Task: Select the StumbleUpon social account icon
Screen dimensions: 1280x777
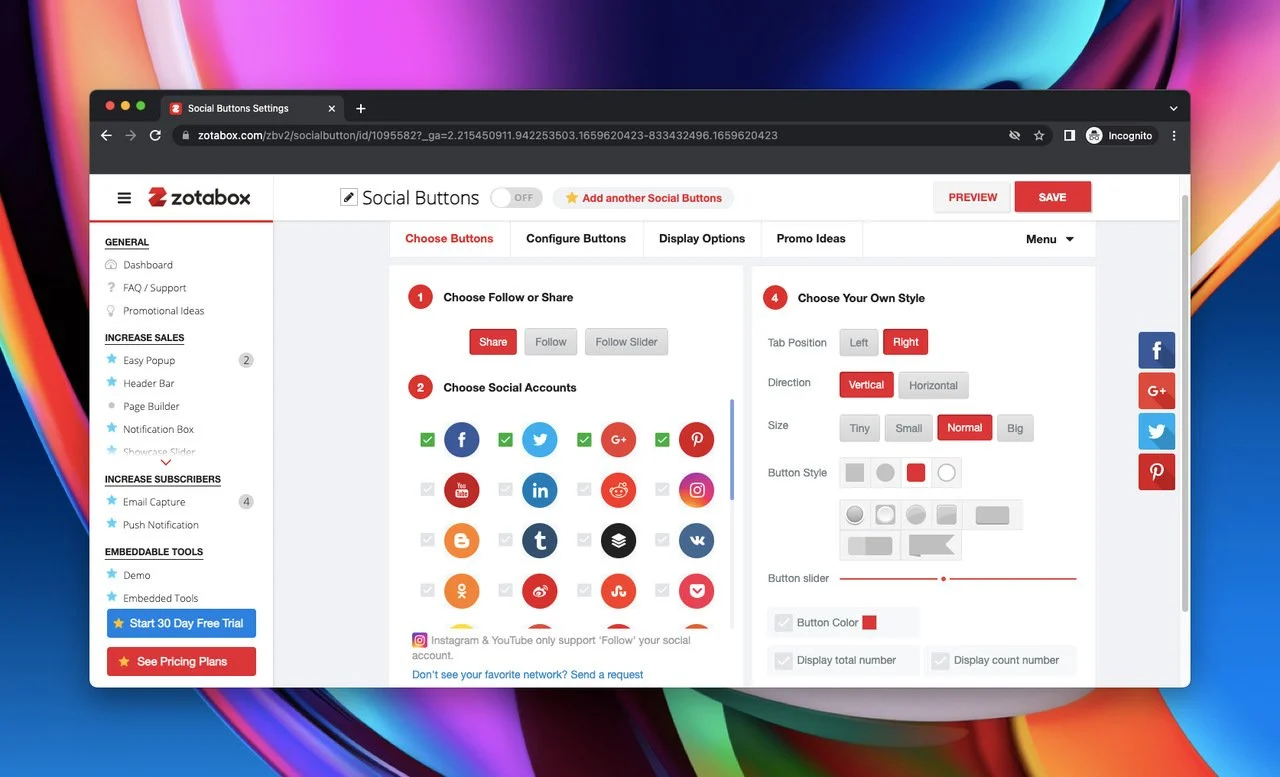Action: (618, 591)
